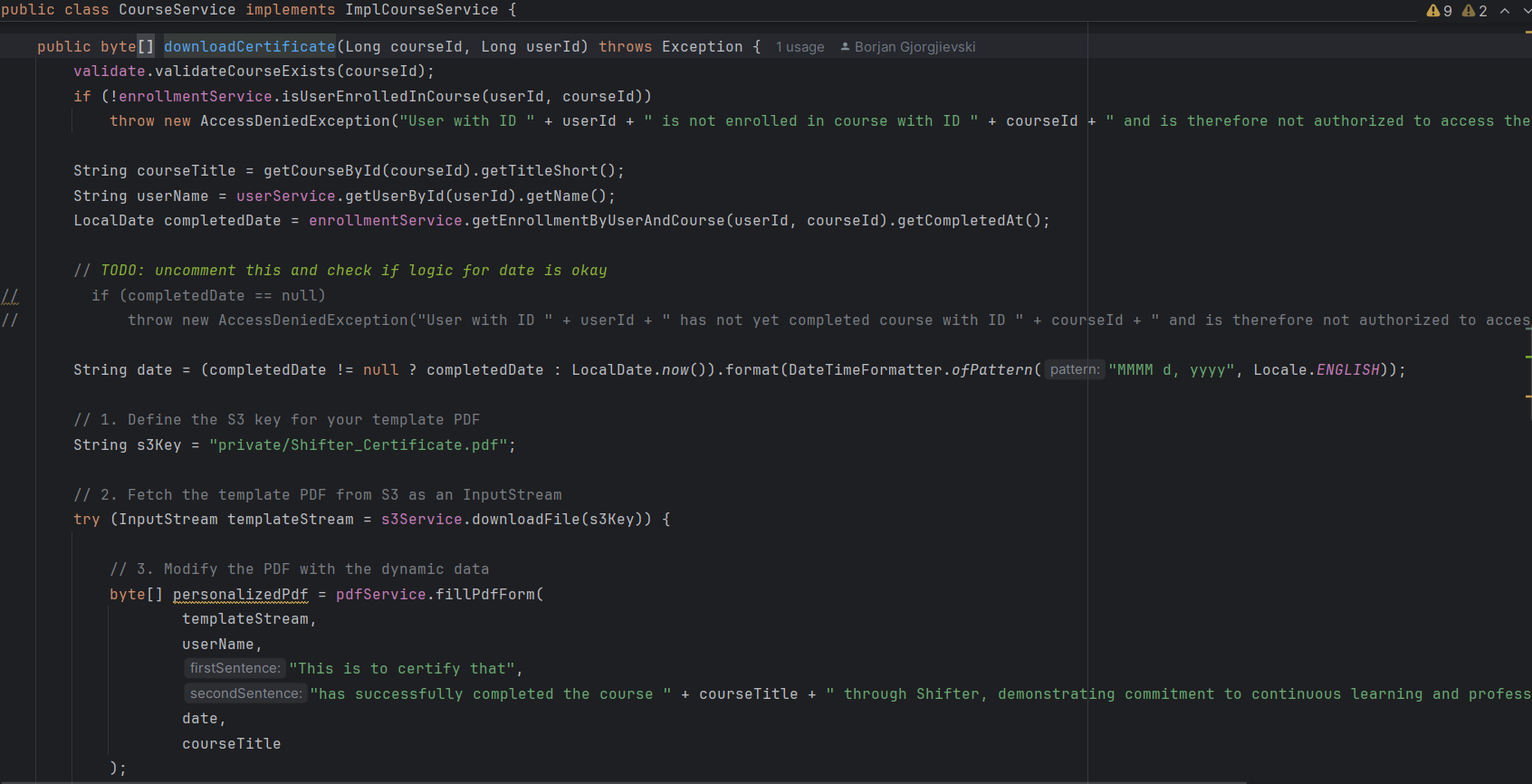Click the 'secondSentence:' parameter inlay hint
The height and width of the screenshot is (784, 1532).
coord(245,693)
